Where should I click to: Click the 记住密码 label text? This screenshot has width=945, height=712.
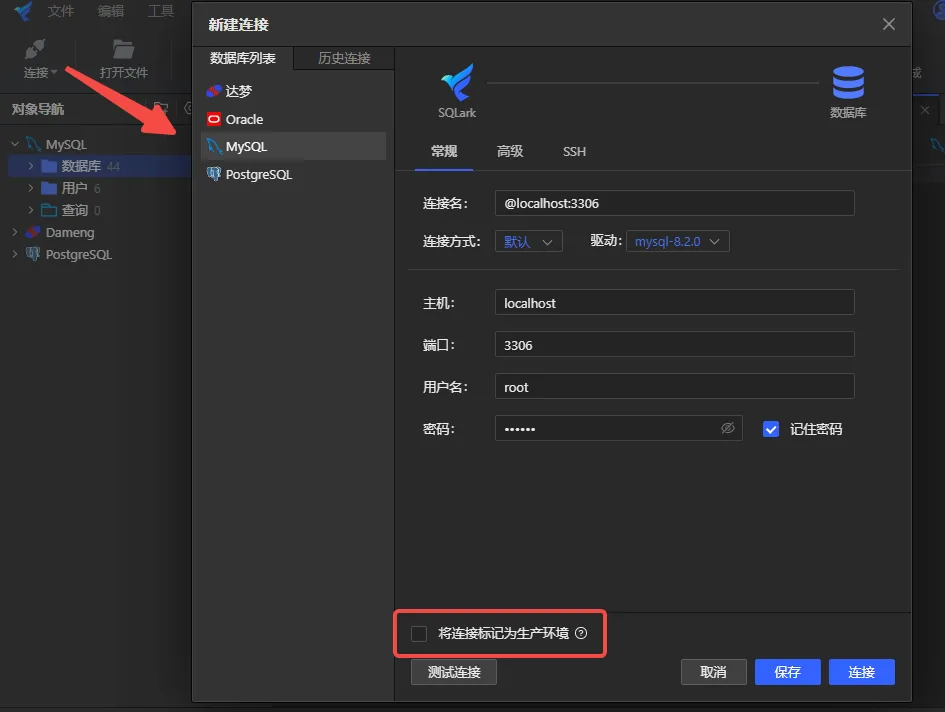(815, 429)
